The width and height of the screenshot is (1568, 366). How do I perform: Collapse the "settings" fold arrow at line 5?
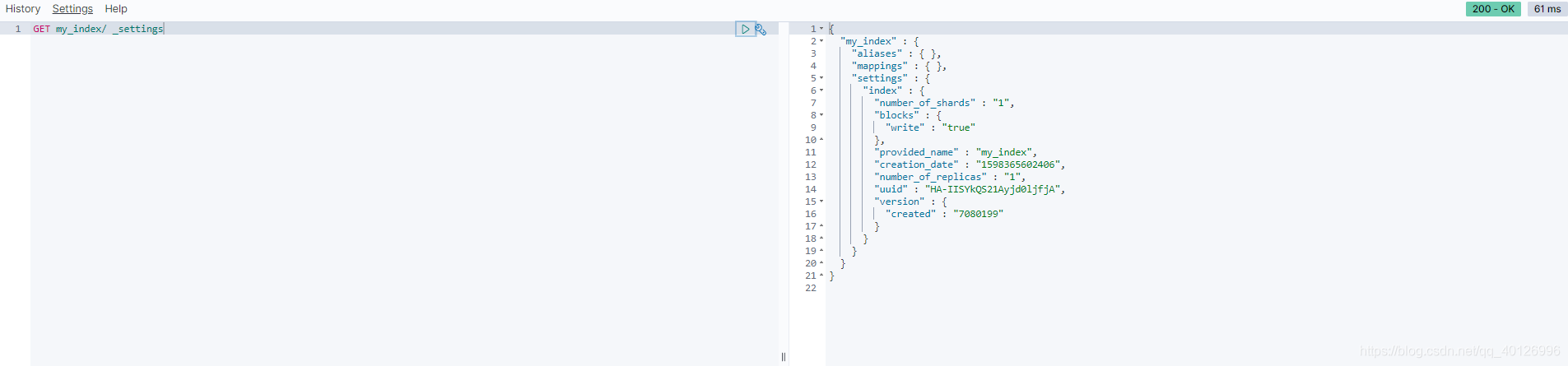point(821,78)
